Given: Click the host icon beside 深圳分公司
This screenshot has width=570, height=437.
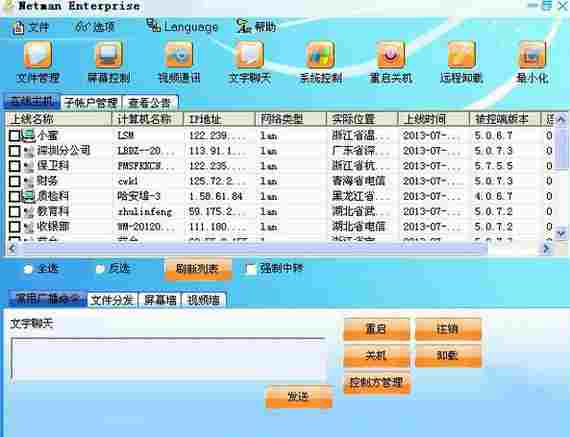Looking at the screenshot, I should 29,151.
